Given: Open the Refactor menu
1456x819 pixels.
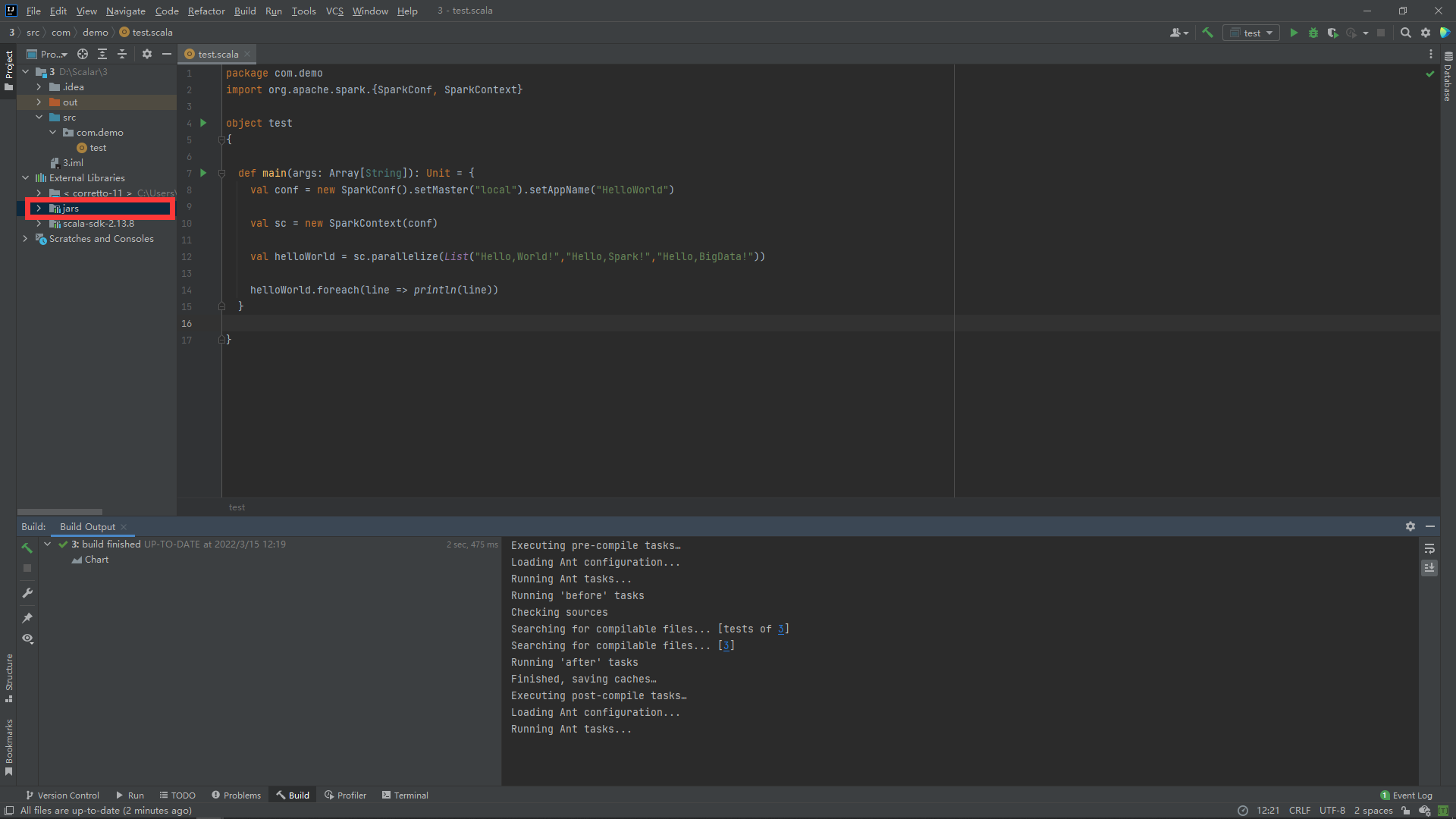Looking at the screenshot, I should tap(206, 11).
